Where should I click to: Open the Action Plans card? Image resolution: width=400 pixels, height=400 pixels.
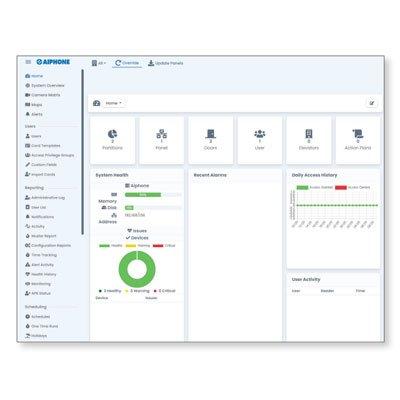pyautogui.click(x=358, y=140)
